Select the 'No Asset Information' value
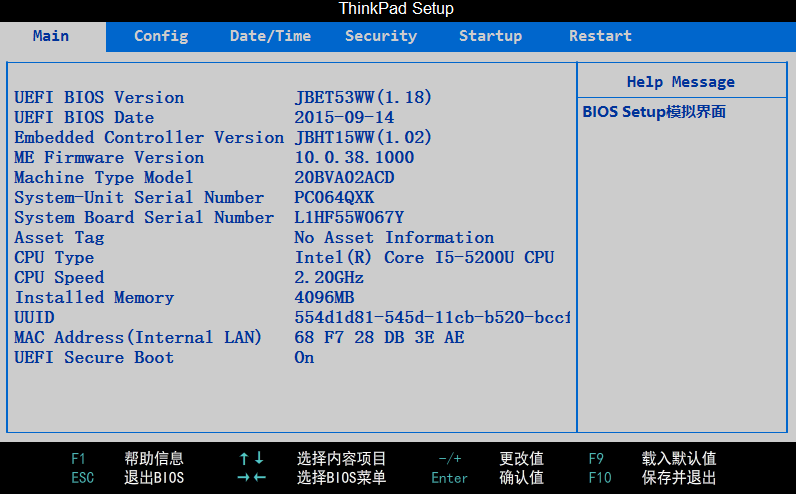796x494 pixels. click(x=394, y=237)
